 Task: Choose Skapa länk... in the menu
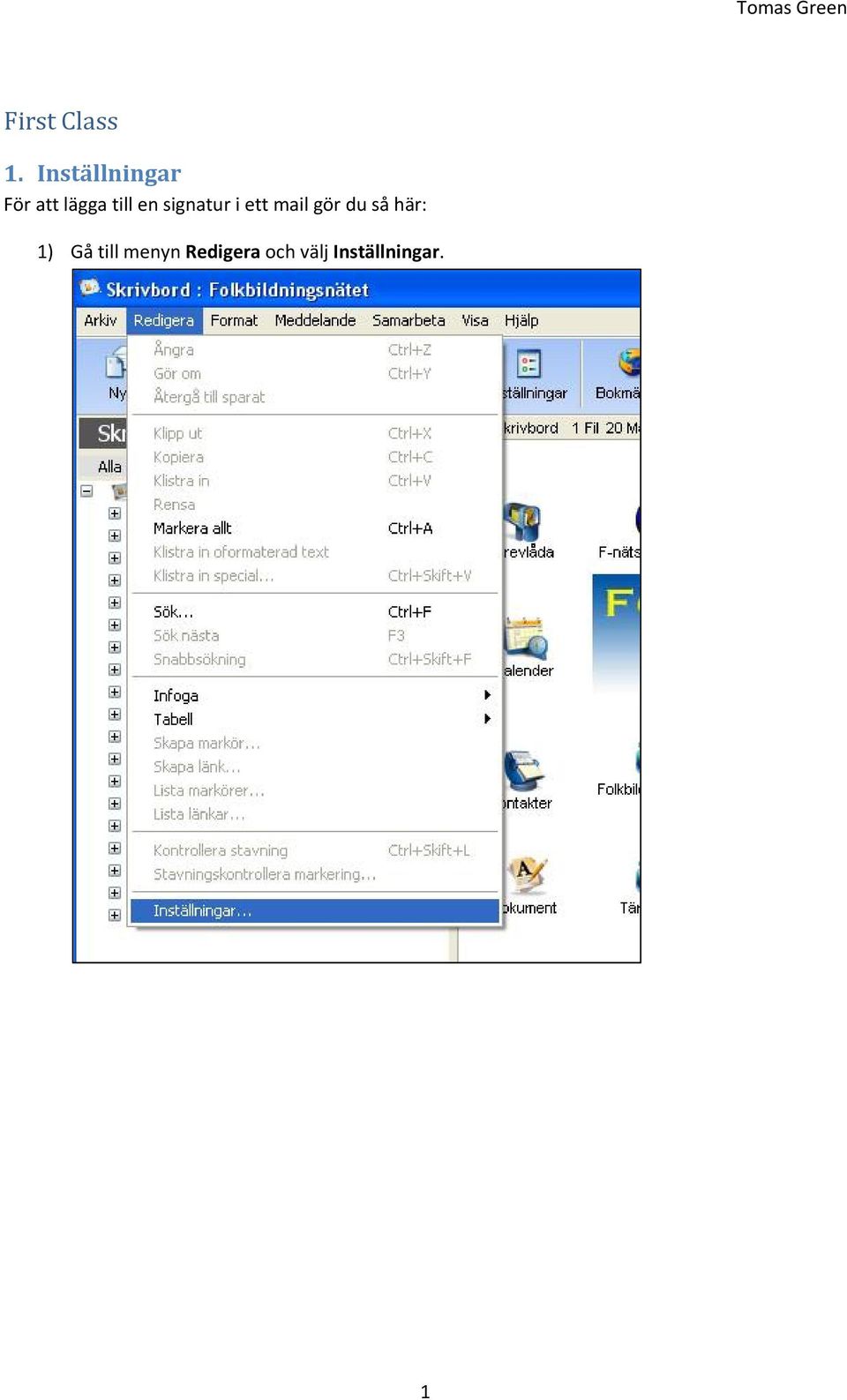(315, 767)
